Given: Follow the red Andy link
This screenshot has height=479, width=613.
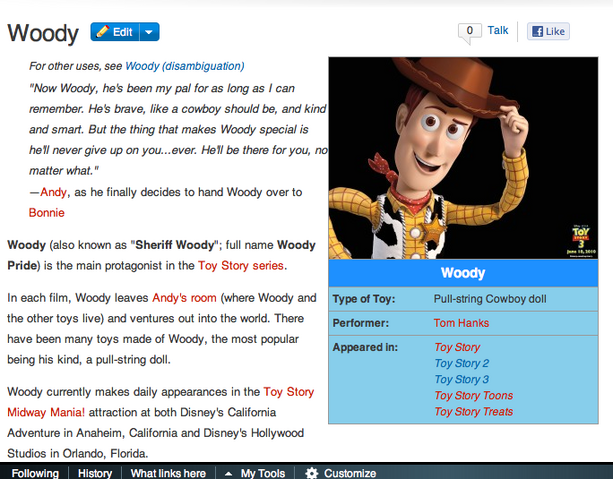Looking at the screenshot, I should (x=54, y=192).
